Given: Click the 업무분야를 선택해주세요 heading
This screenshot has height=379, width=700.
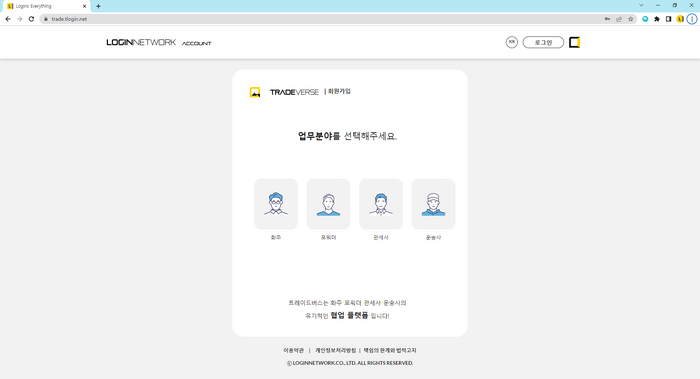Looking at the screenshot, I should tap(347, 136).
